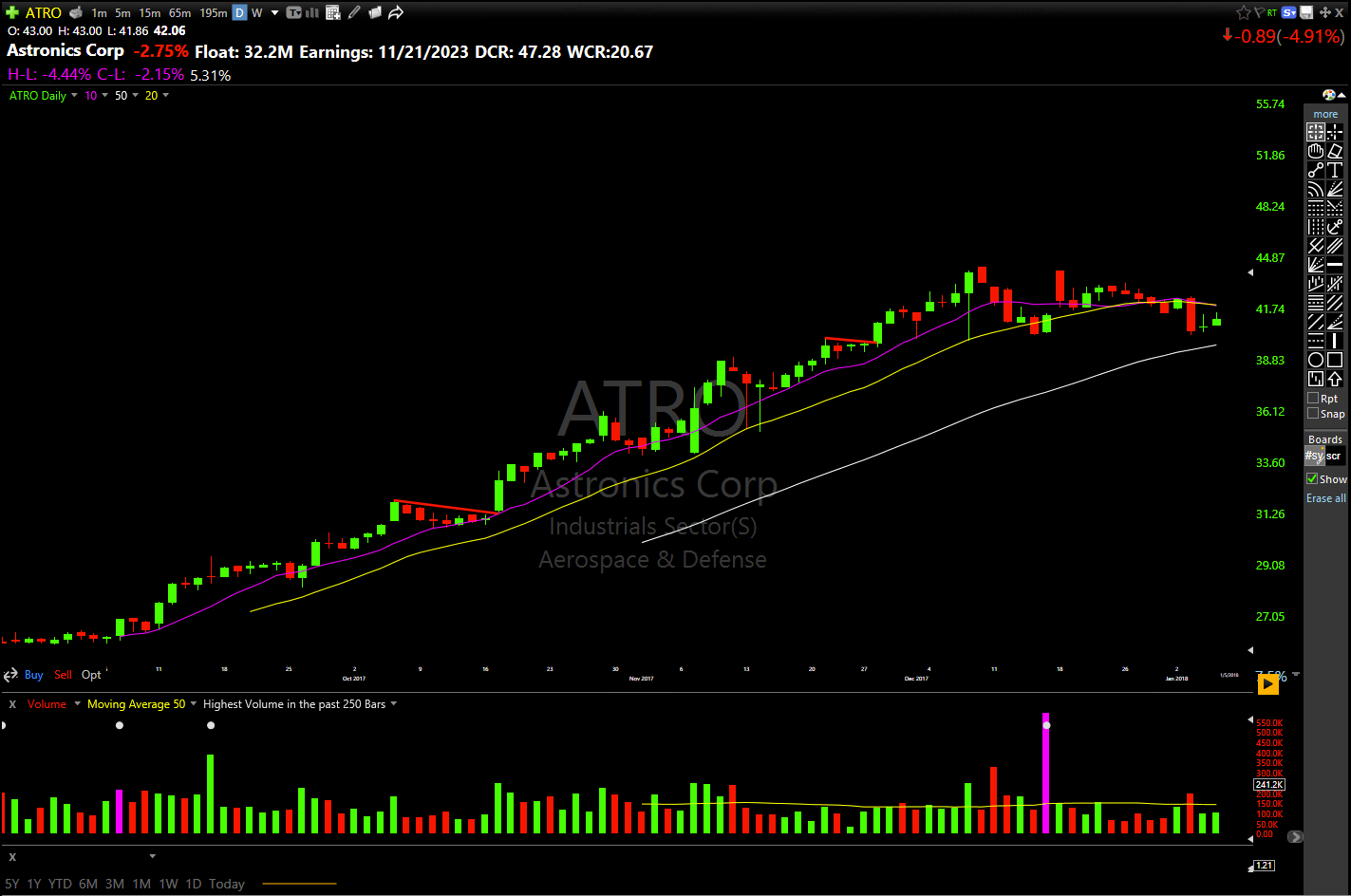This screenshot has width=1351, height=896.
Task: Switch to the #sy drawing board
Action: point(1314,456)
